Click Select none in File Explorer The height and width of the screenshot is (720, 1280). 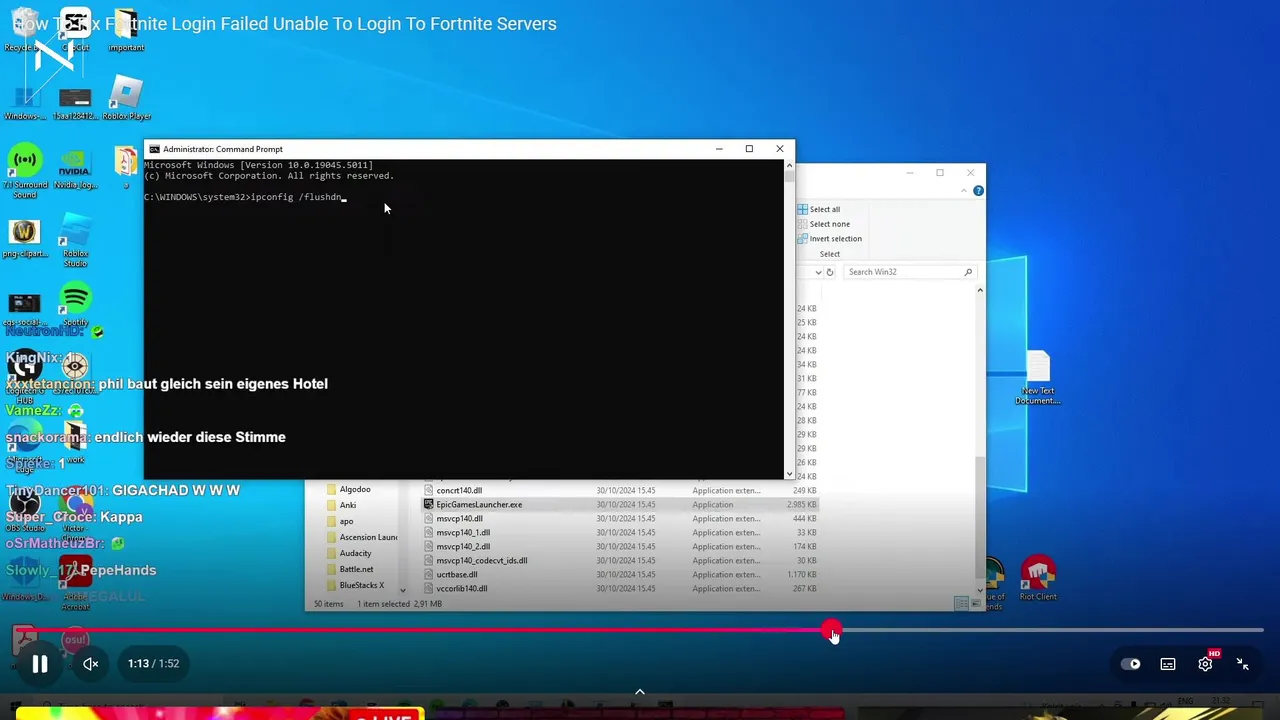pyautogui.click(x=823, y=224)
